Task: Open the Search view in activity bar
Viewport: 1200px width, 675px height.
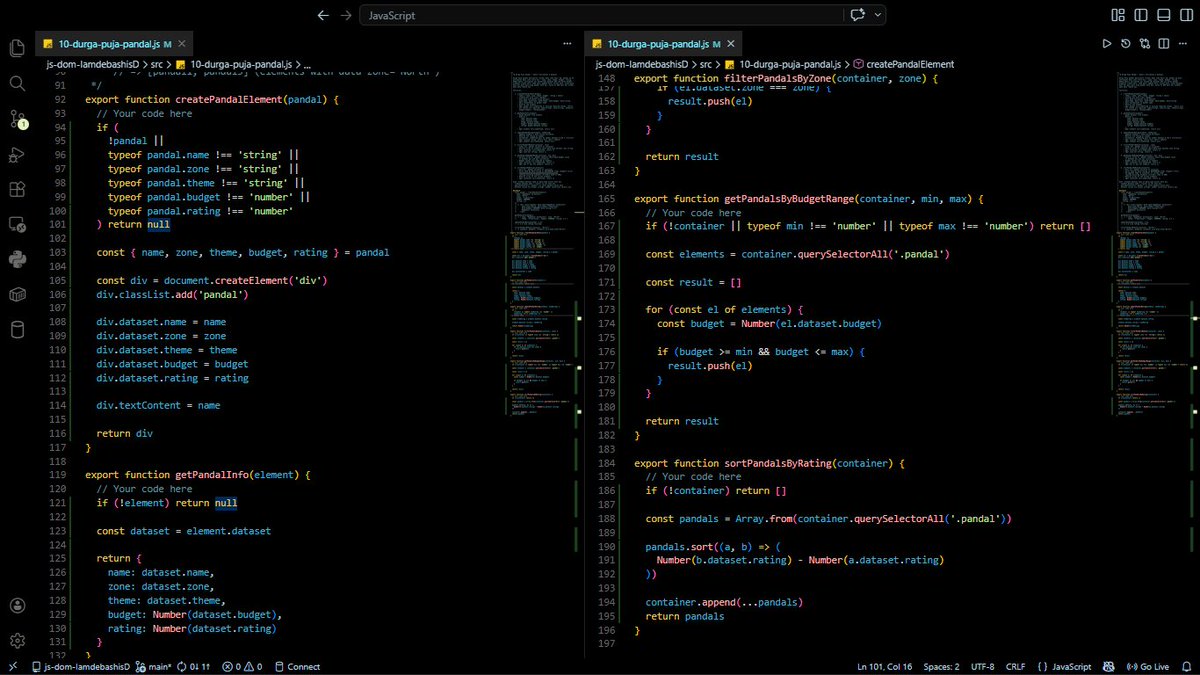Action: click(17, 83)
